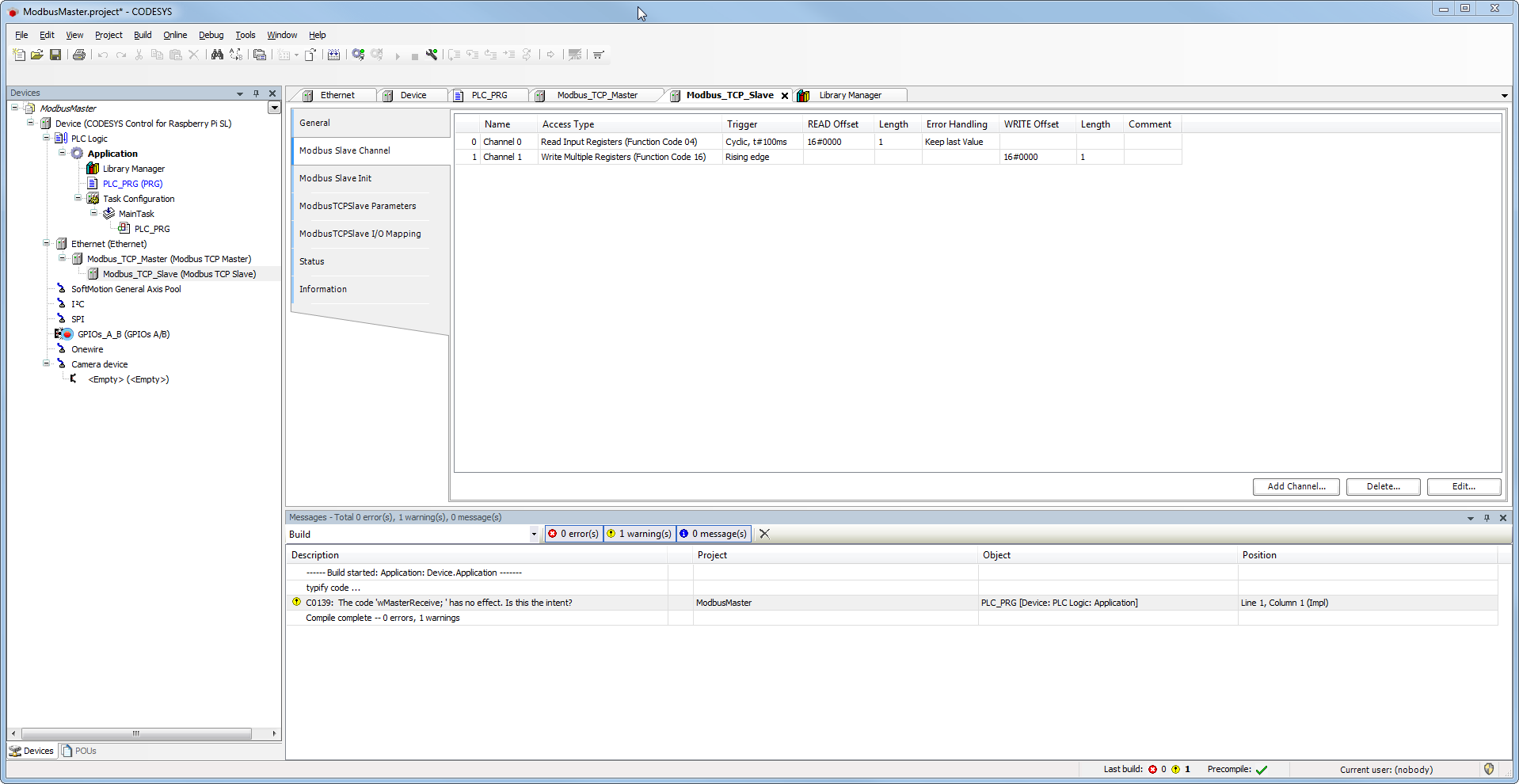Click the Edit... button
The image size is (1519, 784).
1463,486
